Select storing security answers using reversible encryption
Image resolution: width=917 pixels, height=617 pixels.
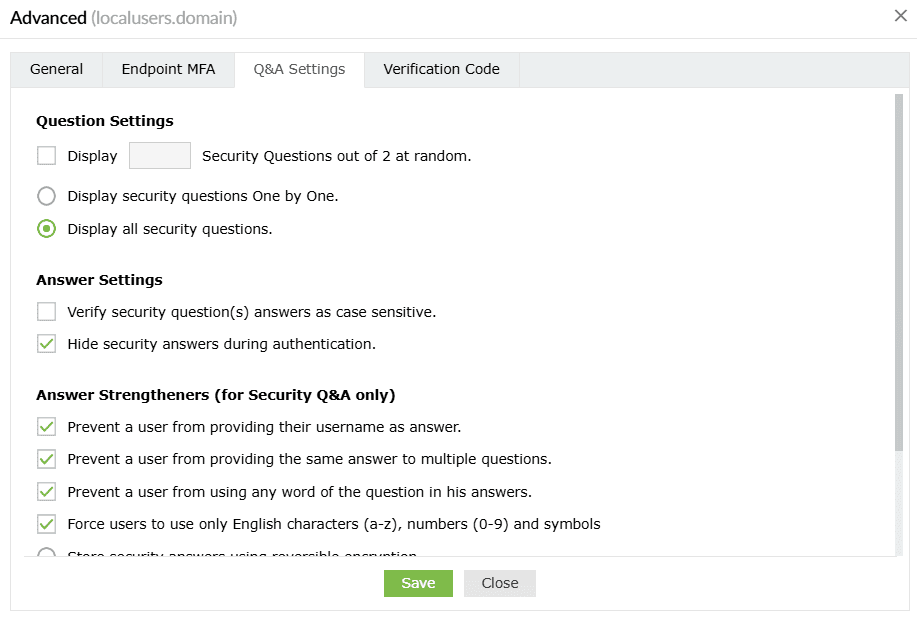pyautogui.click(x=46, y=552)
